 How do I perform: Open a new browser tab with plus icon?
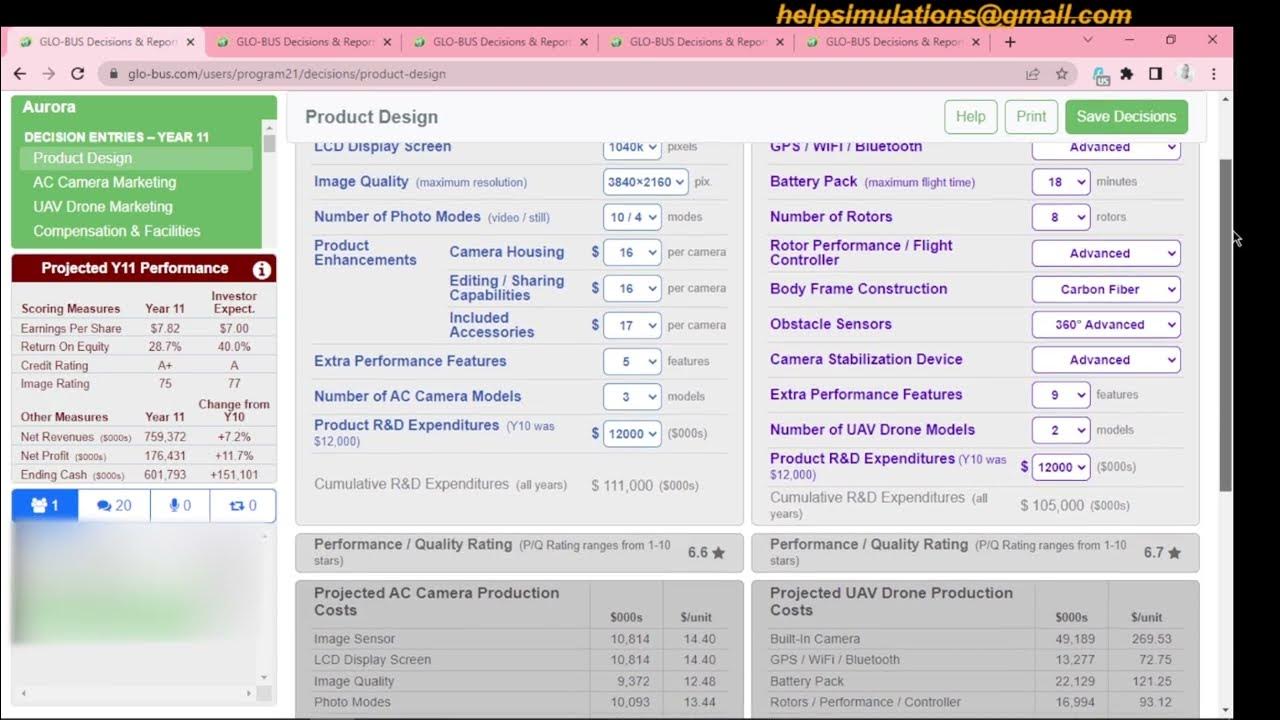tap(1010, 42)
